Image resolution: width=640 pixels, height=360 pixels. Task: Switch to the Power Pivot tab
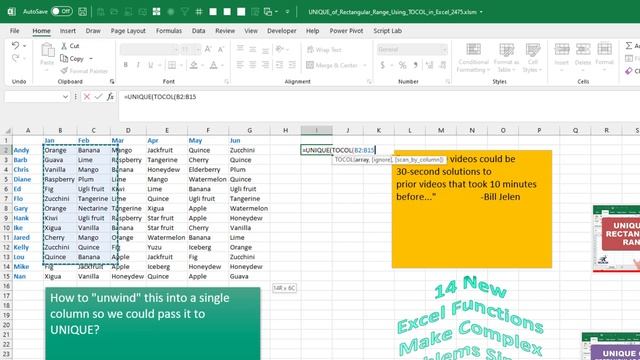(x=346, y=31)
